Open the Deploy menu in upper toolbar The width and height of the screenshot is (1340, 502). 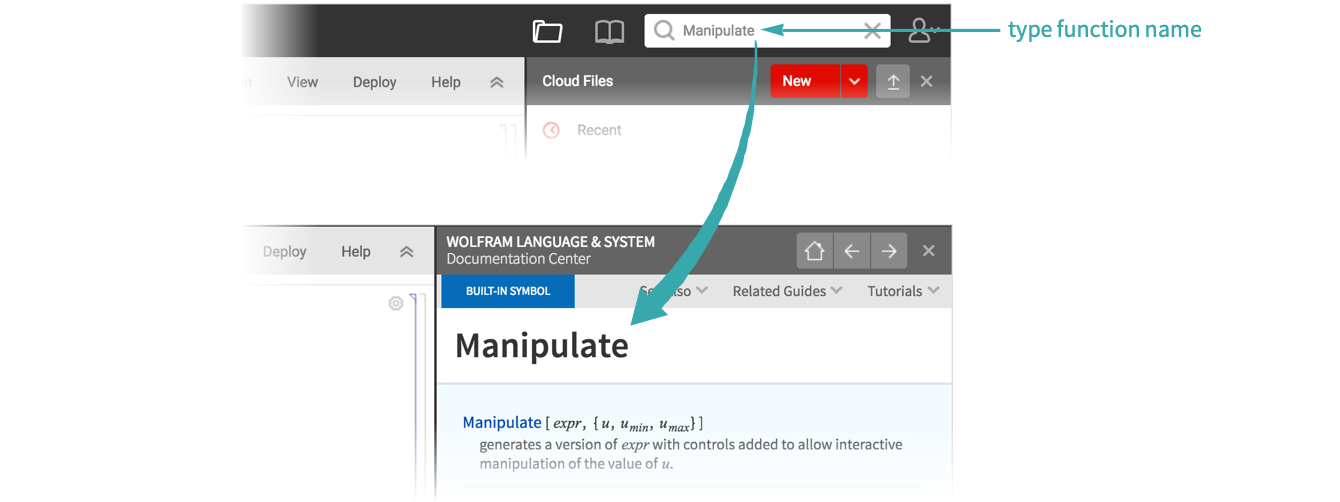tap(374, 82)
